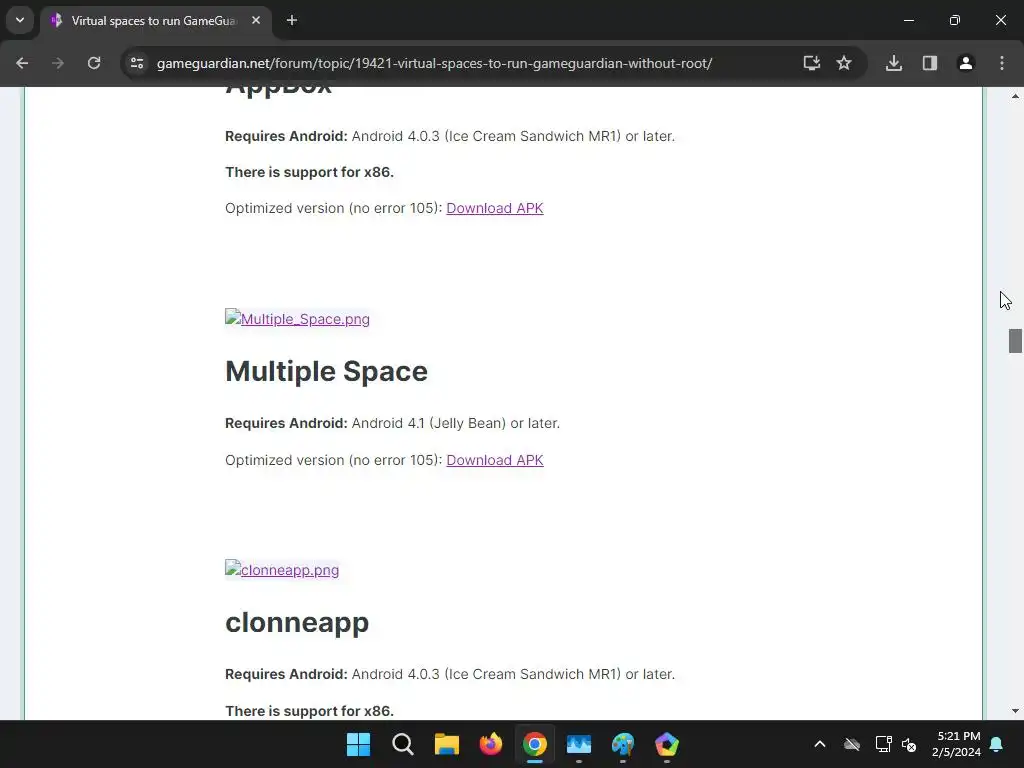Image resolution: width=1024 pixels, height=768 pixels.
Task: Open the Chrome three-dot menu
Action: pyautogui.click(x=1002, y=63)
